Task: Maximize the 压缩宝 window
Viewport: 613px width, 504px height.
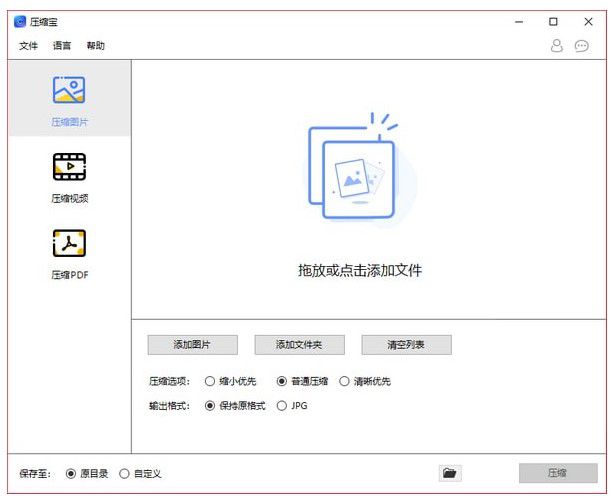Action: 553,22
